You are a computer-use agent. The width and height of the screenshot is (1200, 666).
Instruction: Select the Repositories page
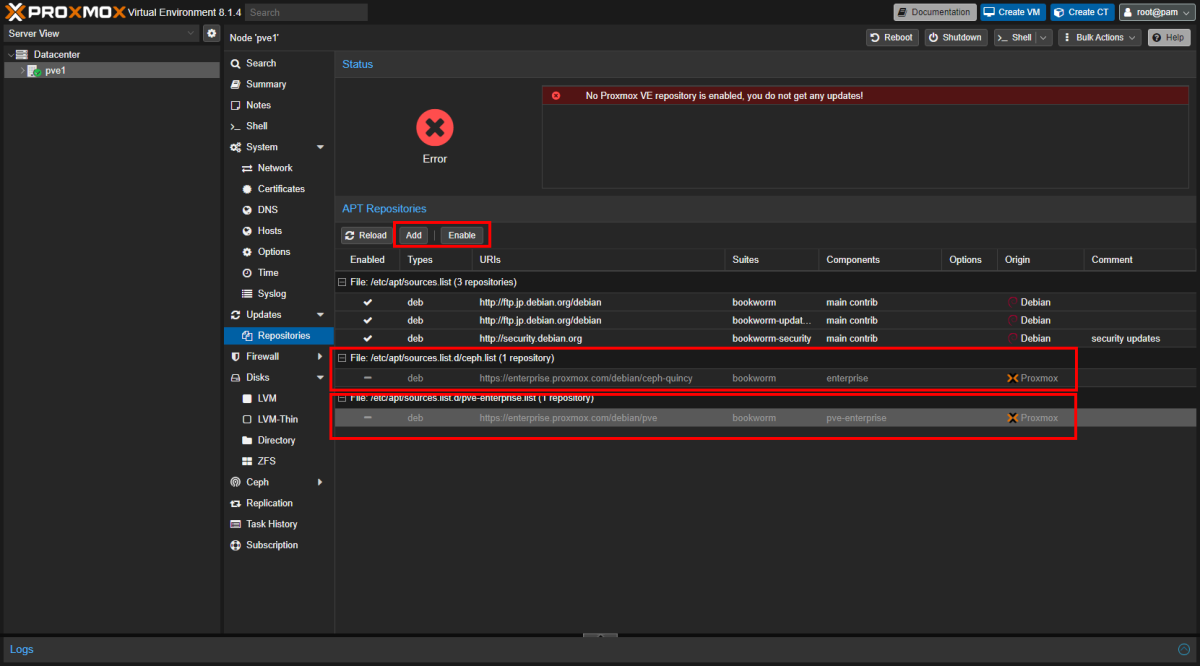click(x=278, y=336)
